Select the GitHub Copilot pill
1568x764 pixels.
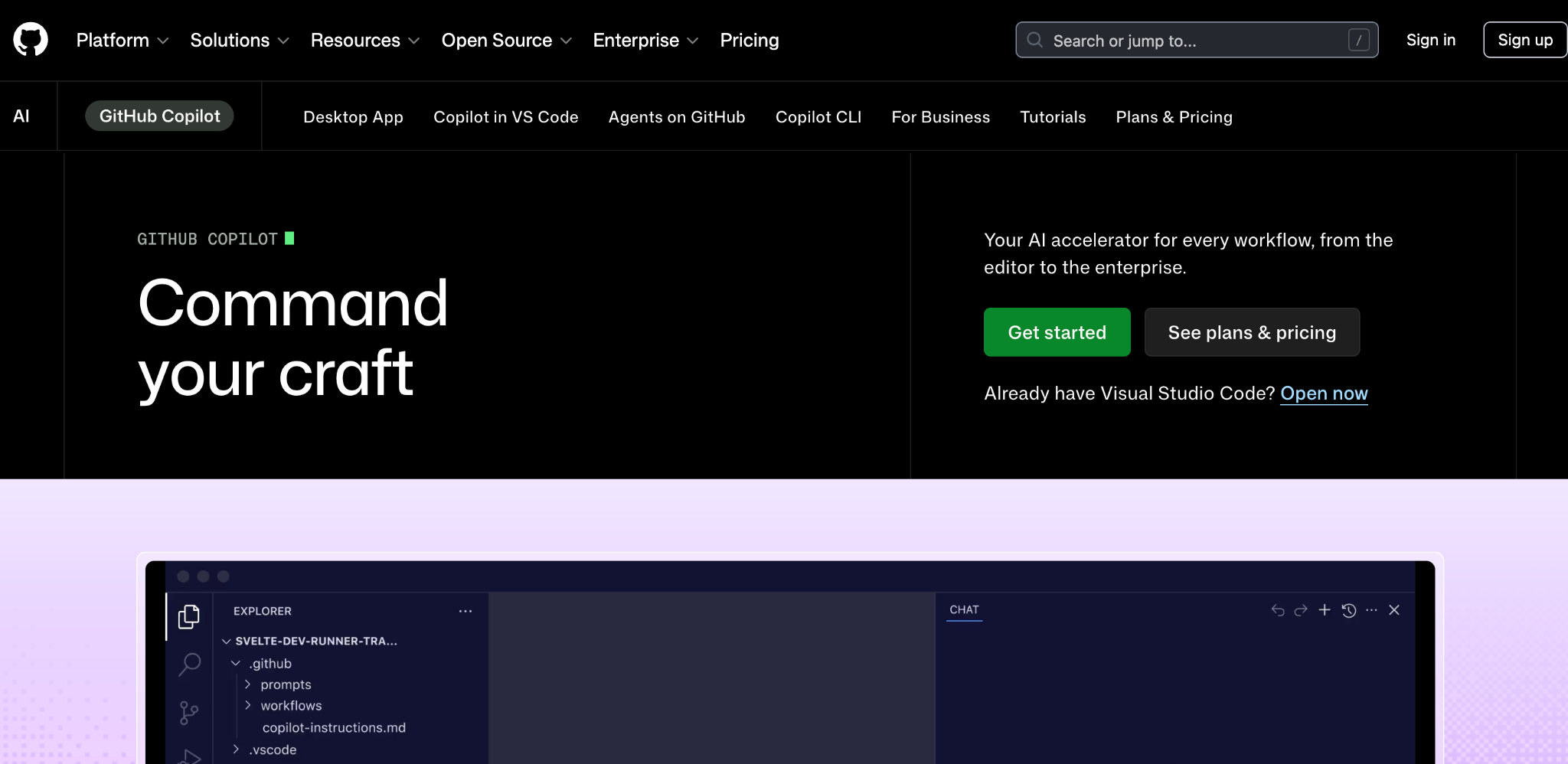coord(159,116)
